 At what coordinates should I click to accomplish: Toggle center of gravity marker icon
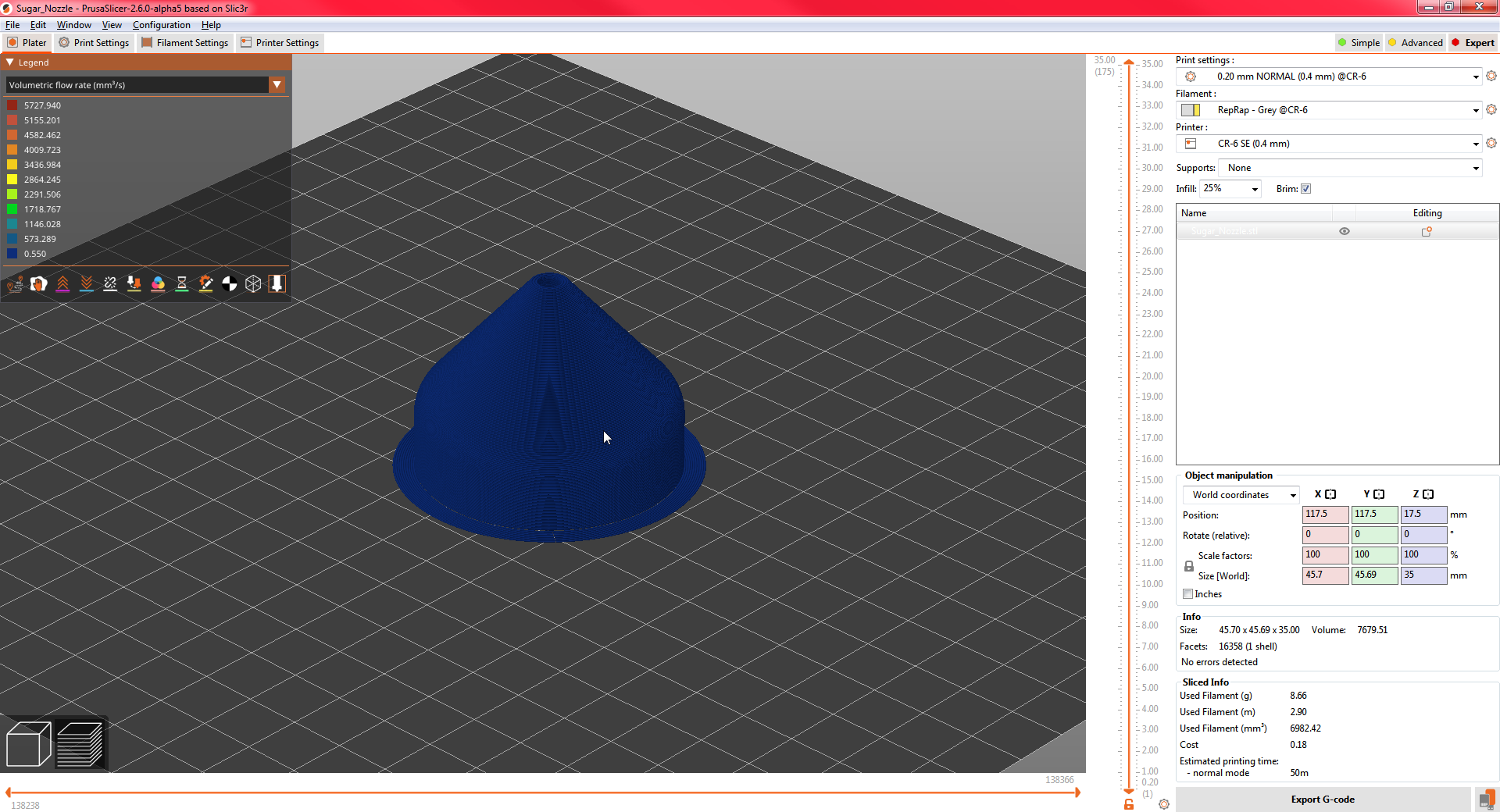(x=230, y=284)
